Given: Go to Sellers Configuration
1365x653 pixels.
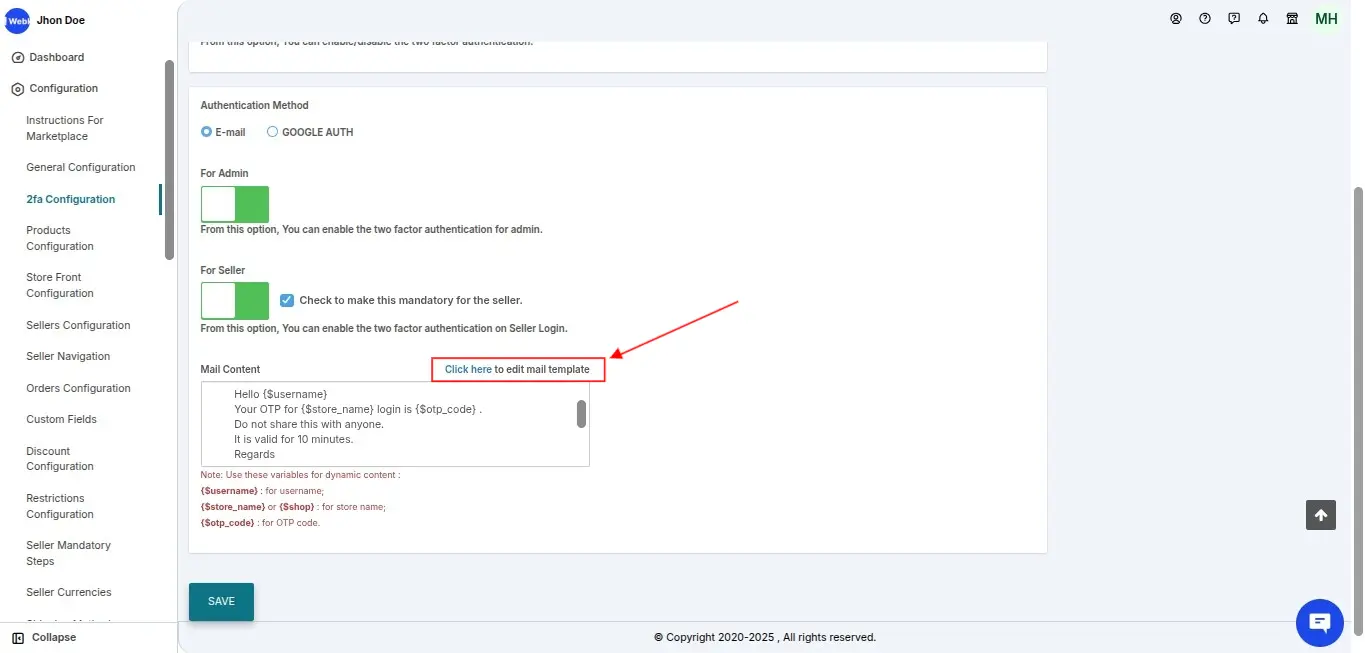Looking at the screenshot, I should [x=78, y=326].
